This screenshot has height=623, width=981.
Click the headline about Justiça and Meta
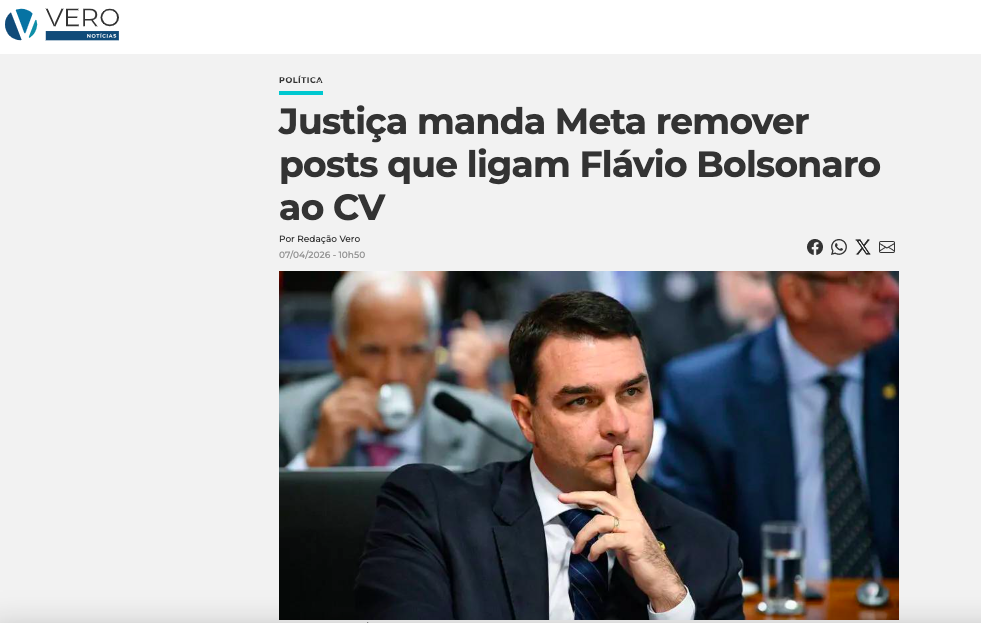(579, 164)
